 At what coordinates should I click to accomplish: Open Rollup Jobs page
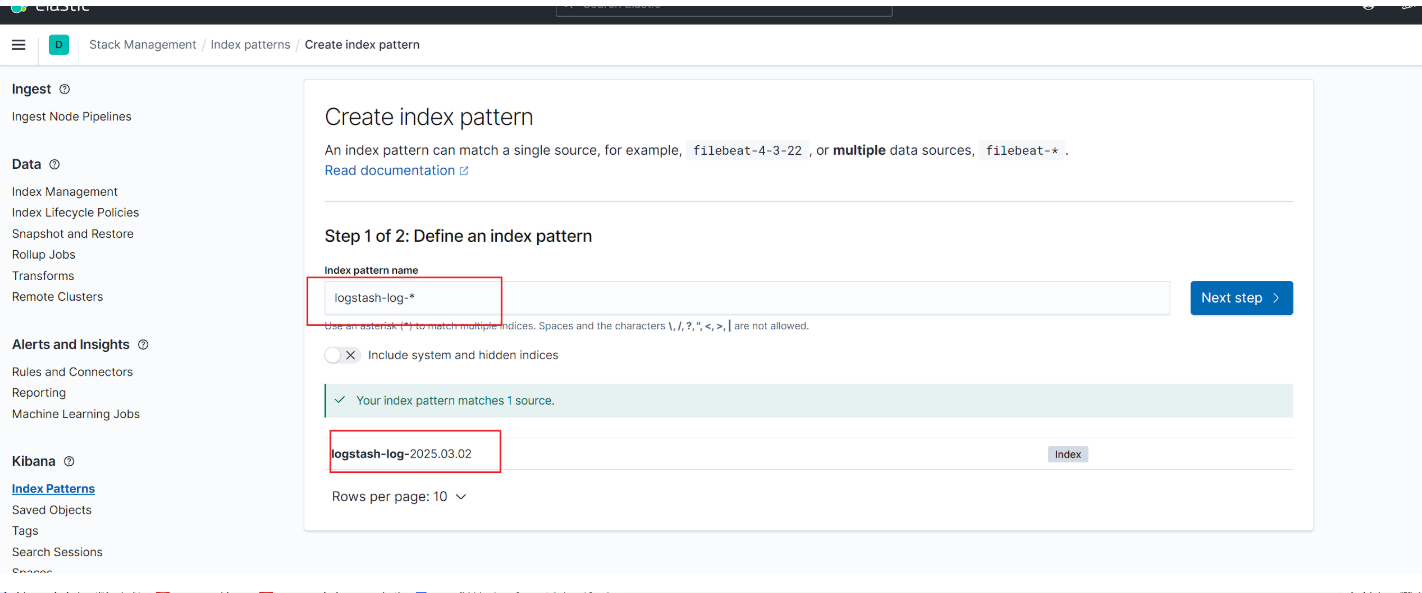(44, 255)
